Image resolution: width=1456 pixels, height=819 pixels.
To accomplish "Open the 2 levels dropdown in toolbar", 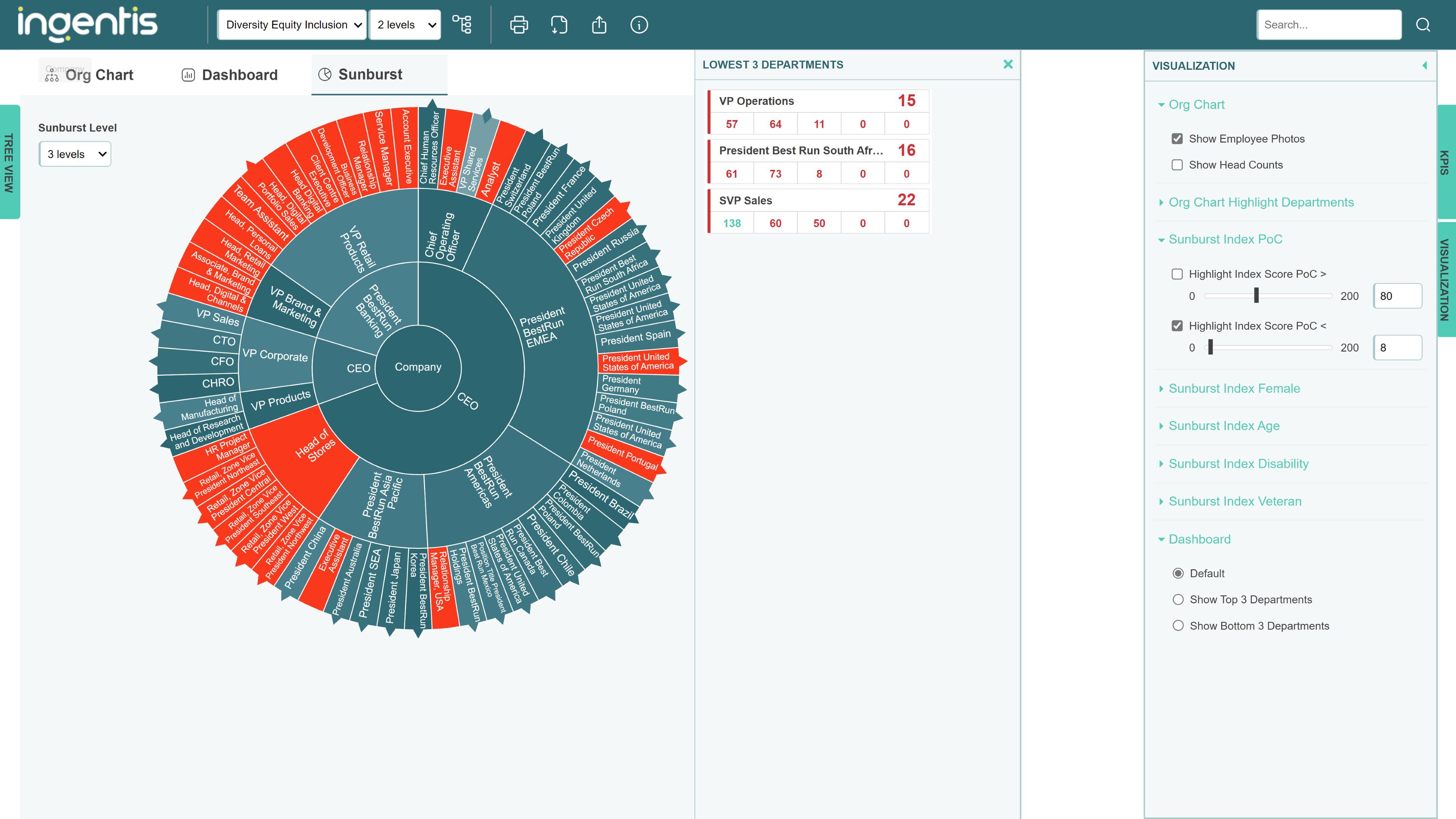I will 405,24.
